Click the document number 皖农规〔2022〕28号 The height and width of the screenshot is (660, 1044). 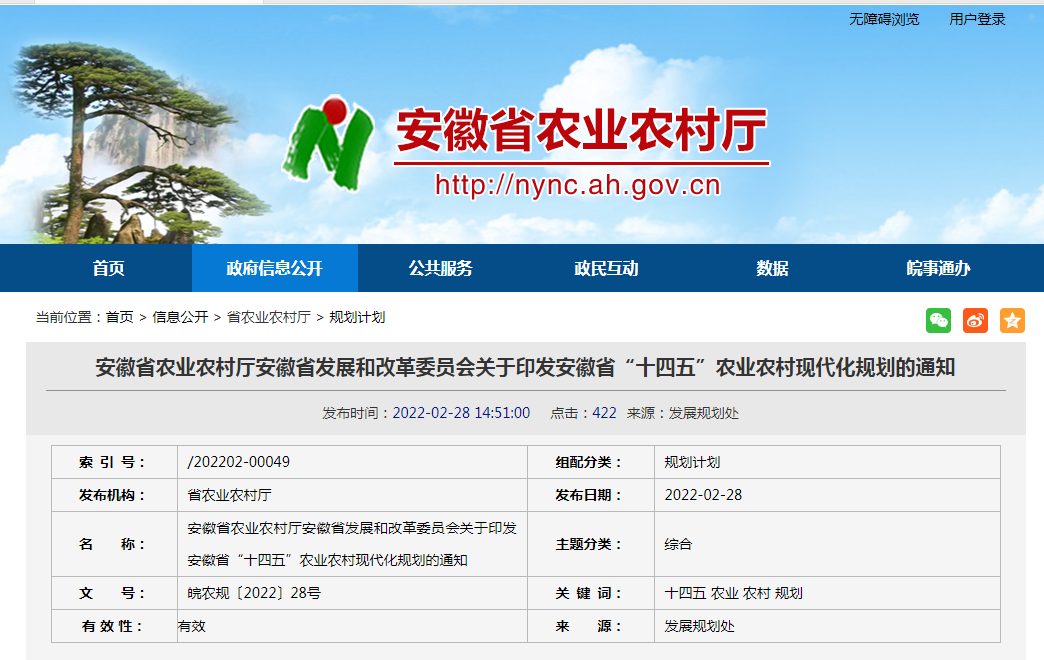pyautogui.click(x=254, y=593)
